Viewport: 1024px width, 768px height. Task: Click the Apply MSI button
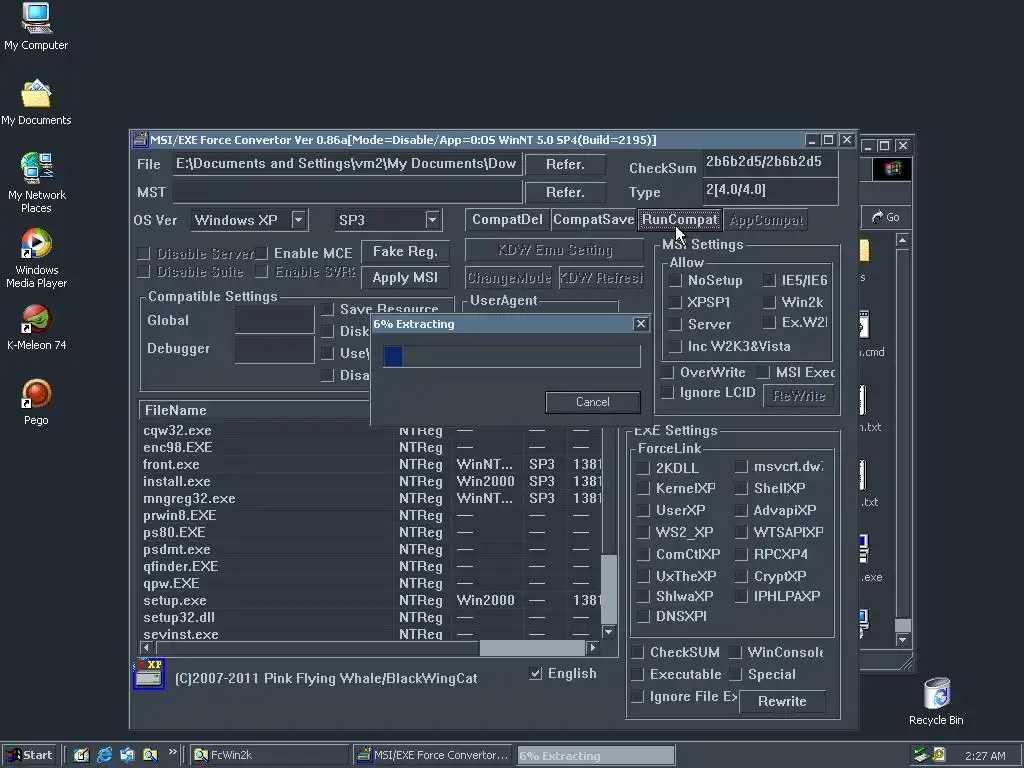pos(405,278)
